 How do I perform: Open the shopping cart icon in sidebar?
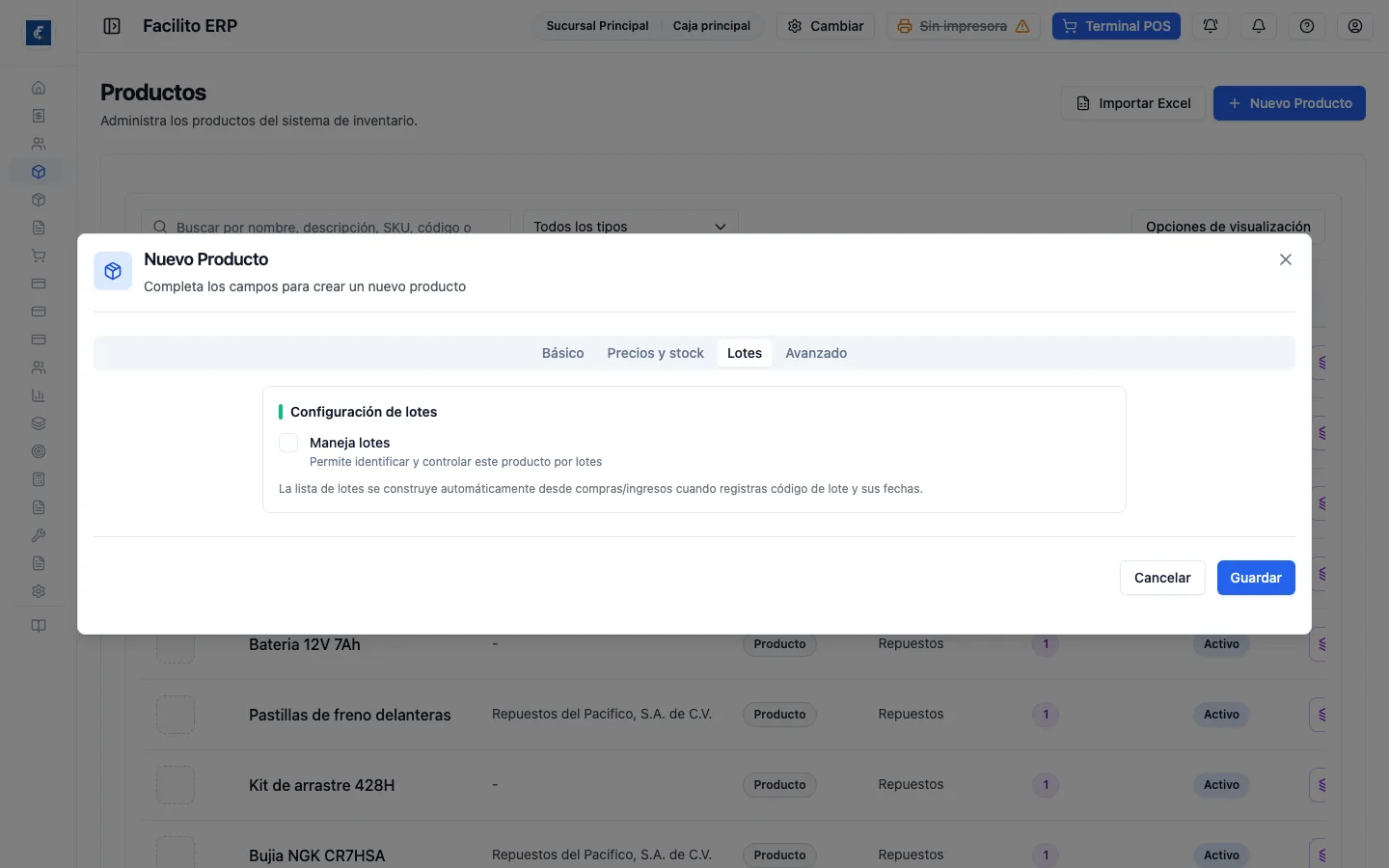tap(39, 256)
